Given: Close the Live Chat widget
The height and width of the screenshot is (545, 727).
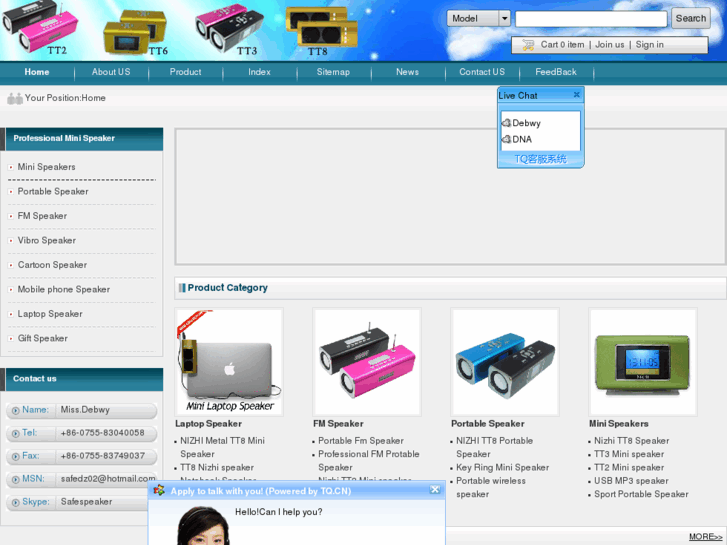Looking at the screenshot, I should pyautogui.click(x=576, y=95).
